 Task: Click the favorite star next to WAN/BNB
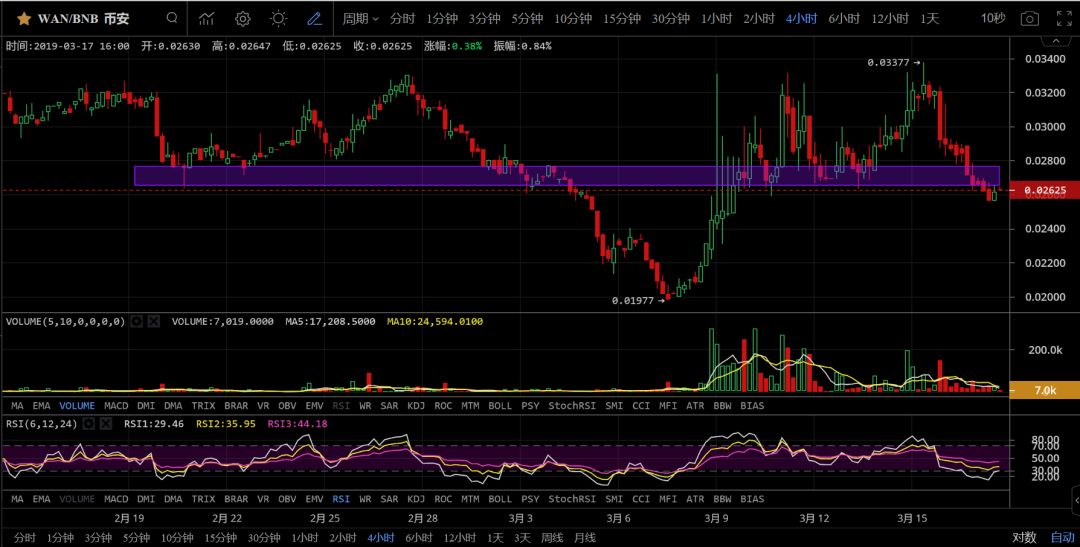click(x=23, y=19)
